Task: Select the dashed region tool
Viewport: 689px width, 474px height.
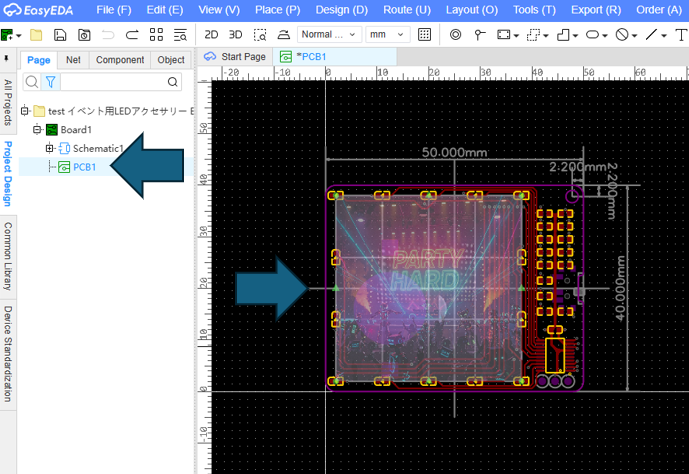Action: (x=533, y=34)
